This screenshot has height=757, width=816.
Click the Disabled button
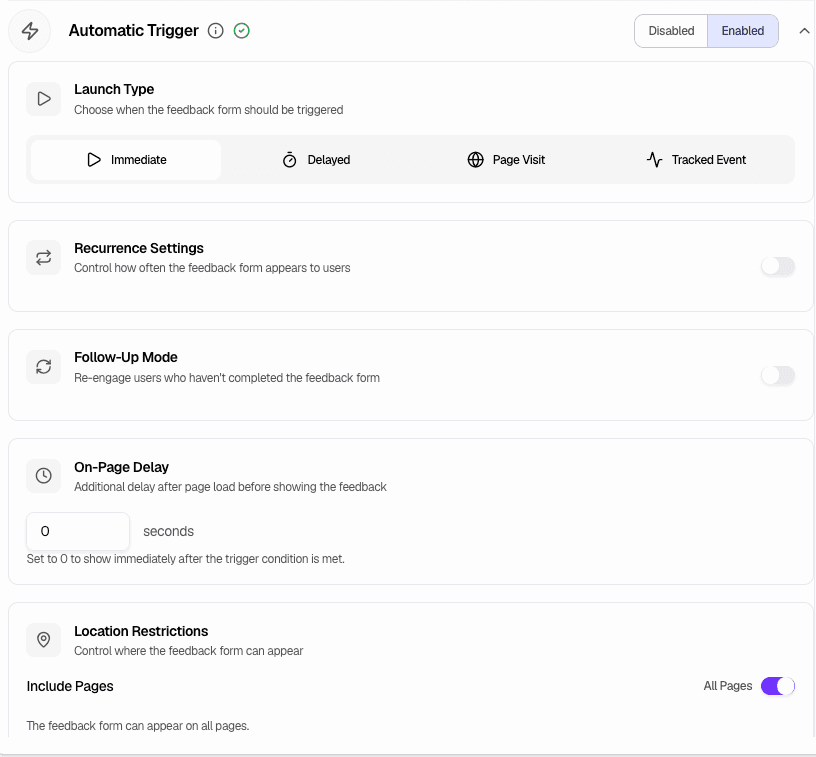(x=671, y=31)
